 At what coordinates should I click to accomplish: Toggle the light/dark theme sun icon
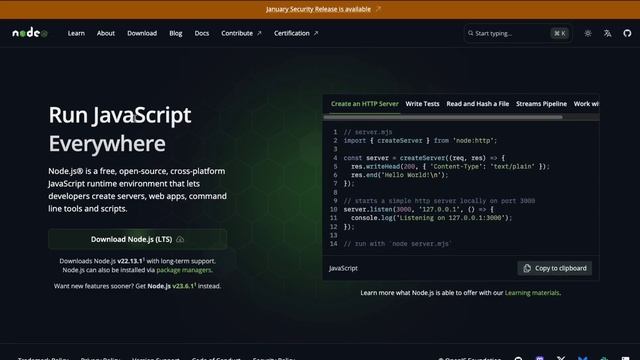(588, 33)
